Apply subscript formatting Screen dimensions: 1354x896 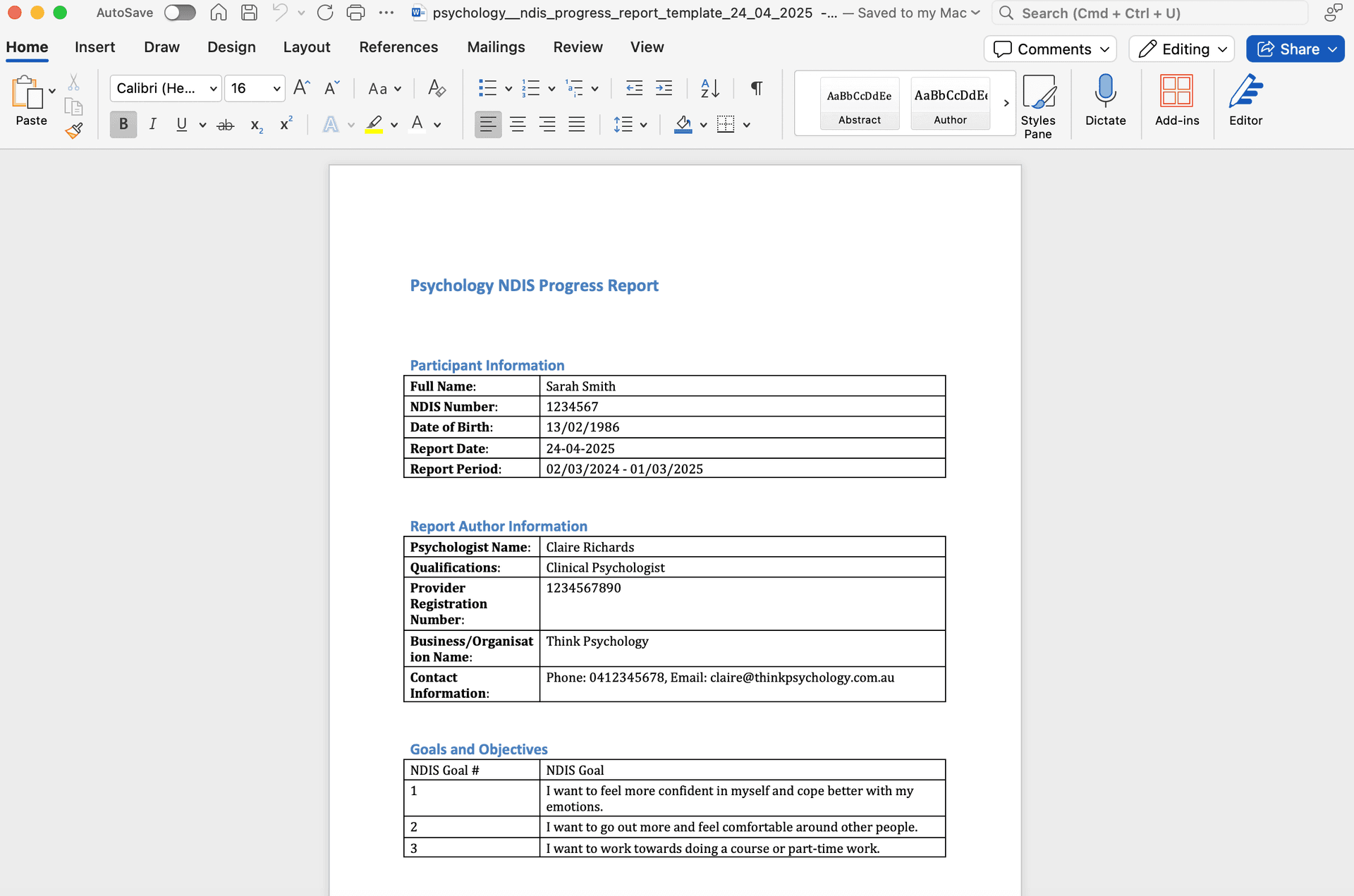pyautogui.click(x=255, y=124)
